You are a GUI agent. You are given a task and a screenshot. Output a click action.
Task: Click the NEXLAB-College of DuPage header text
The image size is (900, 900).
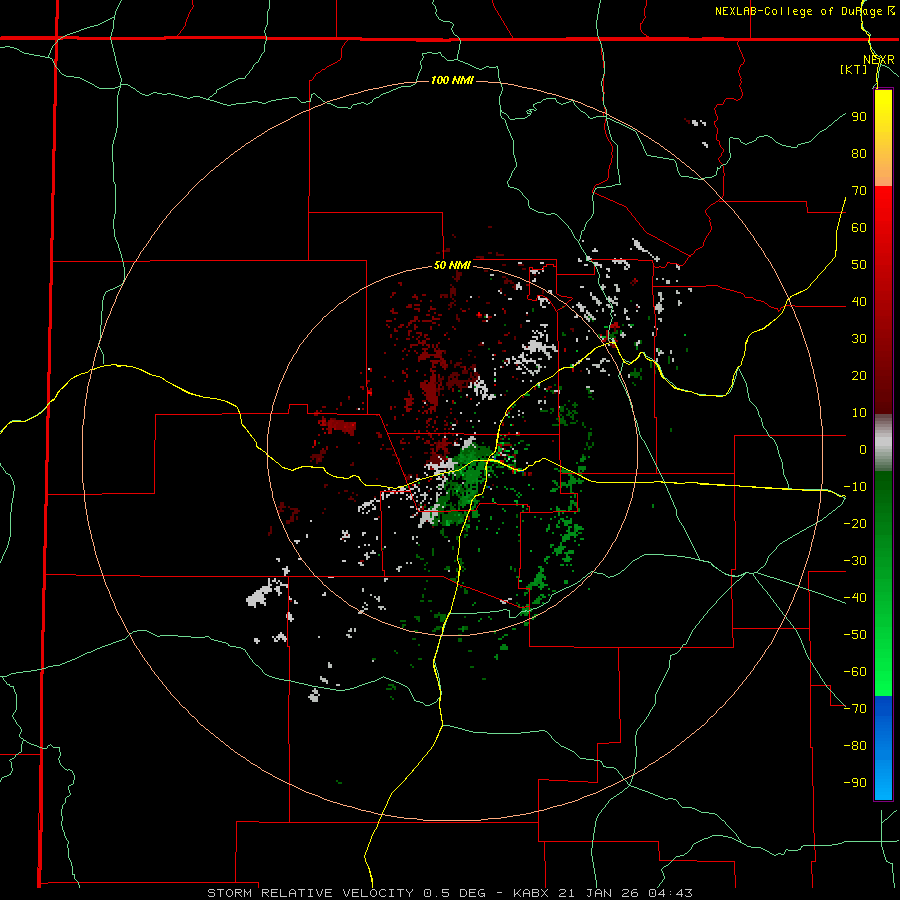click(x=804, y=11)
